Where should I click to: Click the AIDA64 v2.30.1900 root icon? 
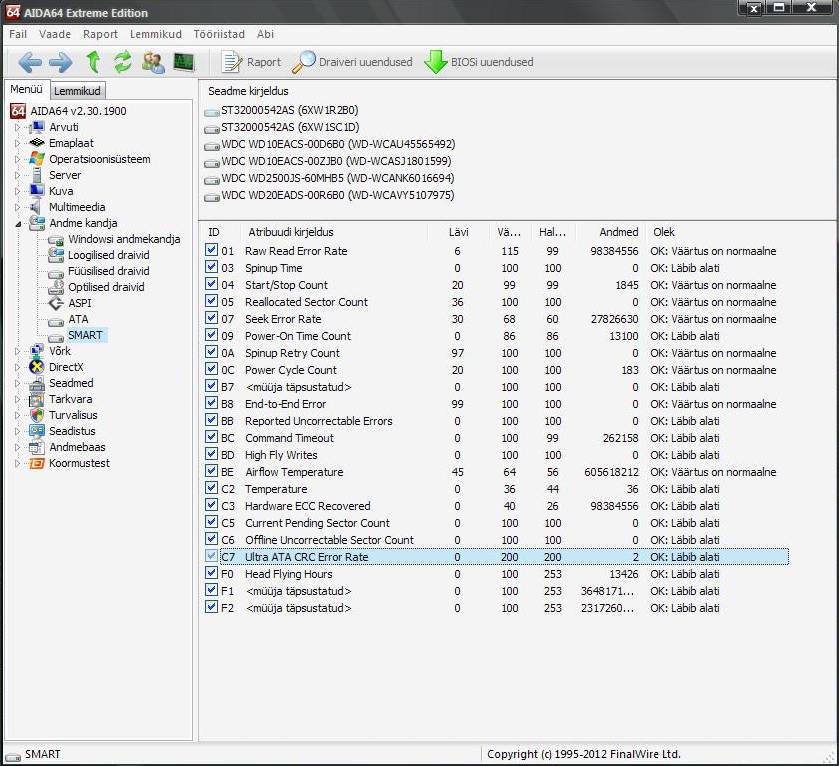[x=18, y=111]
